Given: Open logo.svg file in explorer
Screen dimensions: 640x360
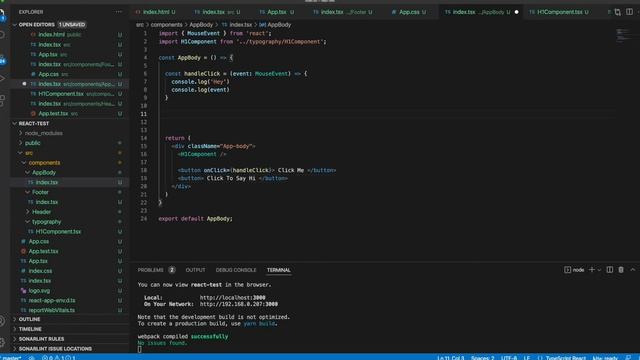Looking at the screenshot, I should coord(39,291).
